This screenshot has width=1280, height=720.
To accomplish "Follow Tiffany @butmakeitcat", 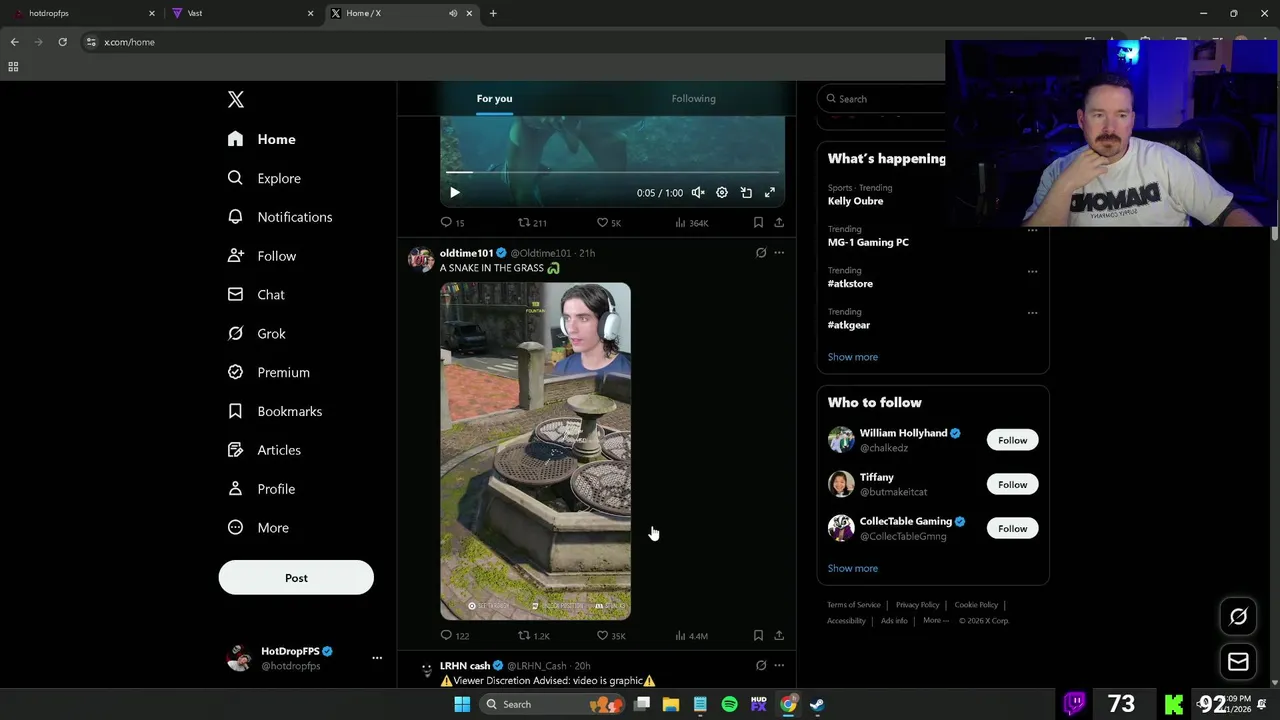I will pos(1012,484).
